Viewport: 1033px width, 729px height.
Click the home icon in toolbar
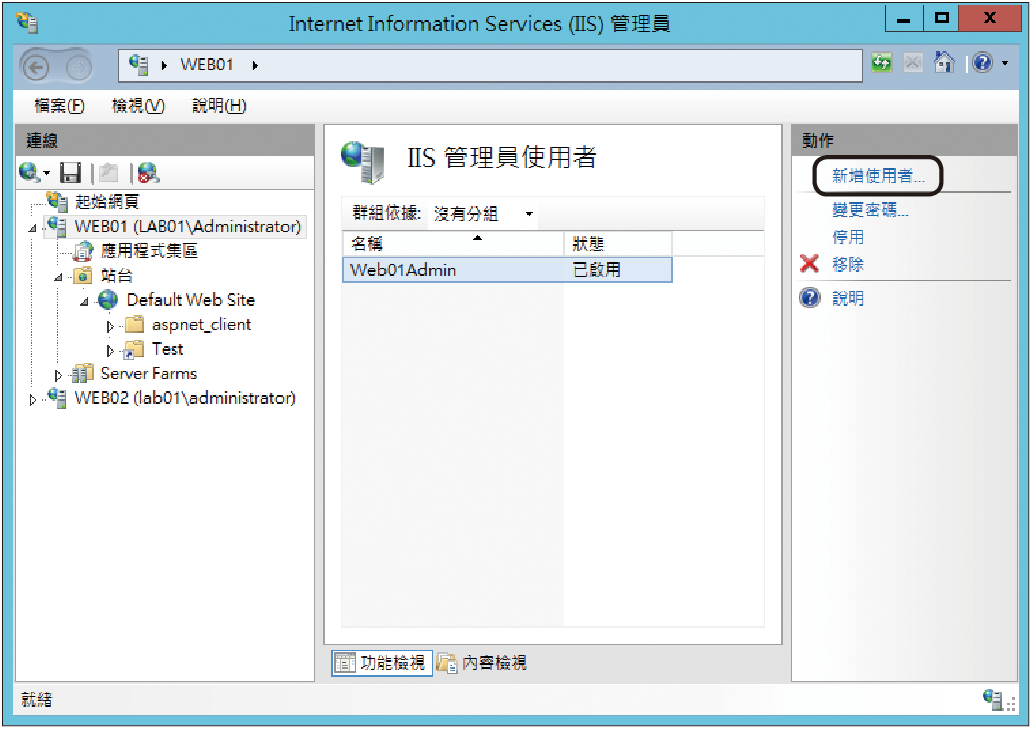(944, 63)
